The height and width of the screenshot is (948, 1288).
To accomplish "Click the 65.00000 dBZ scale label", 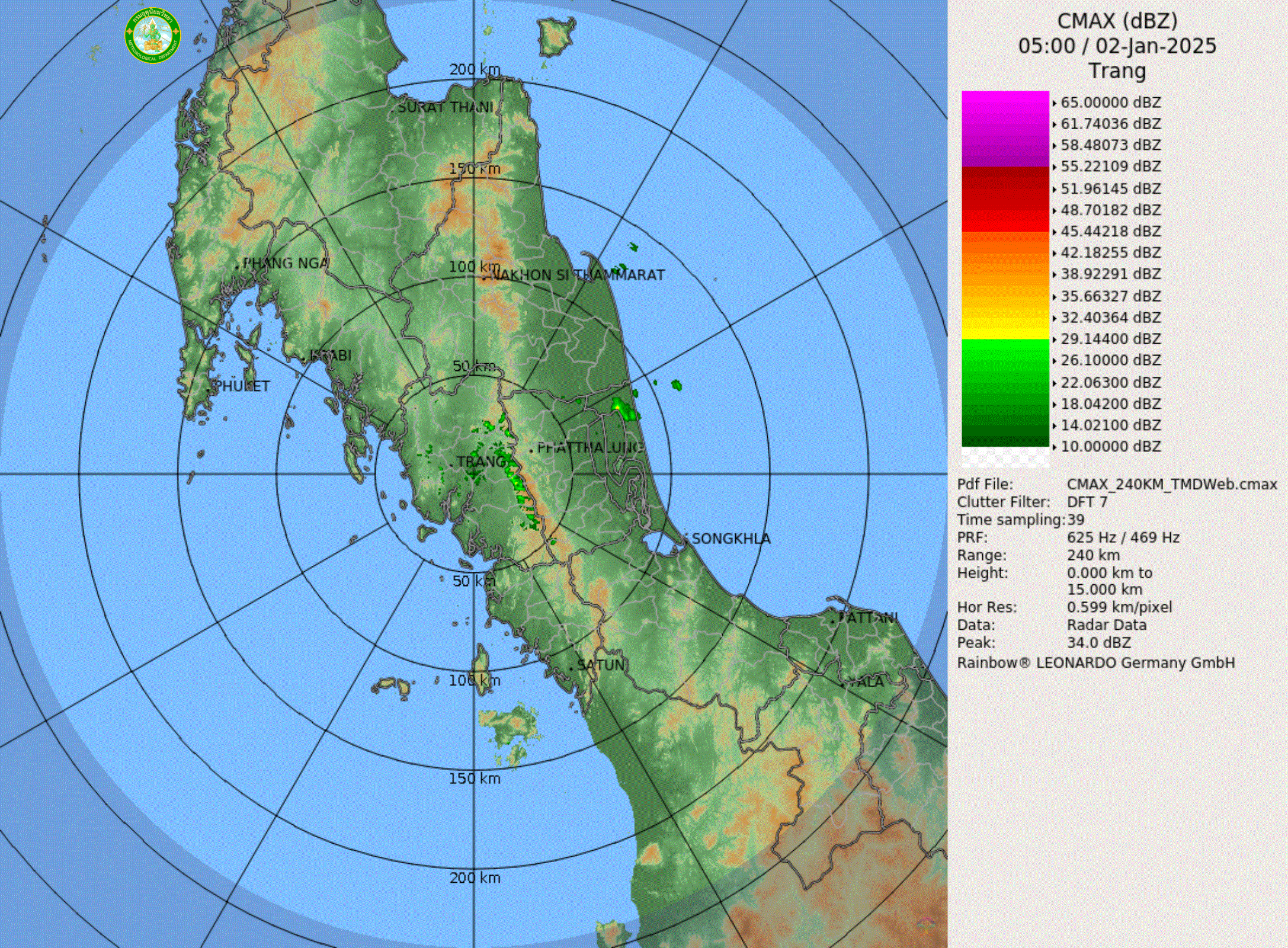I will pos(1111,103).
